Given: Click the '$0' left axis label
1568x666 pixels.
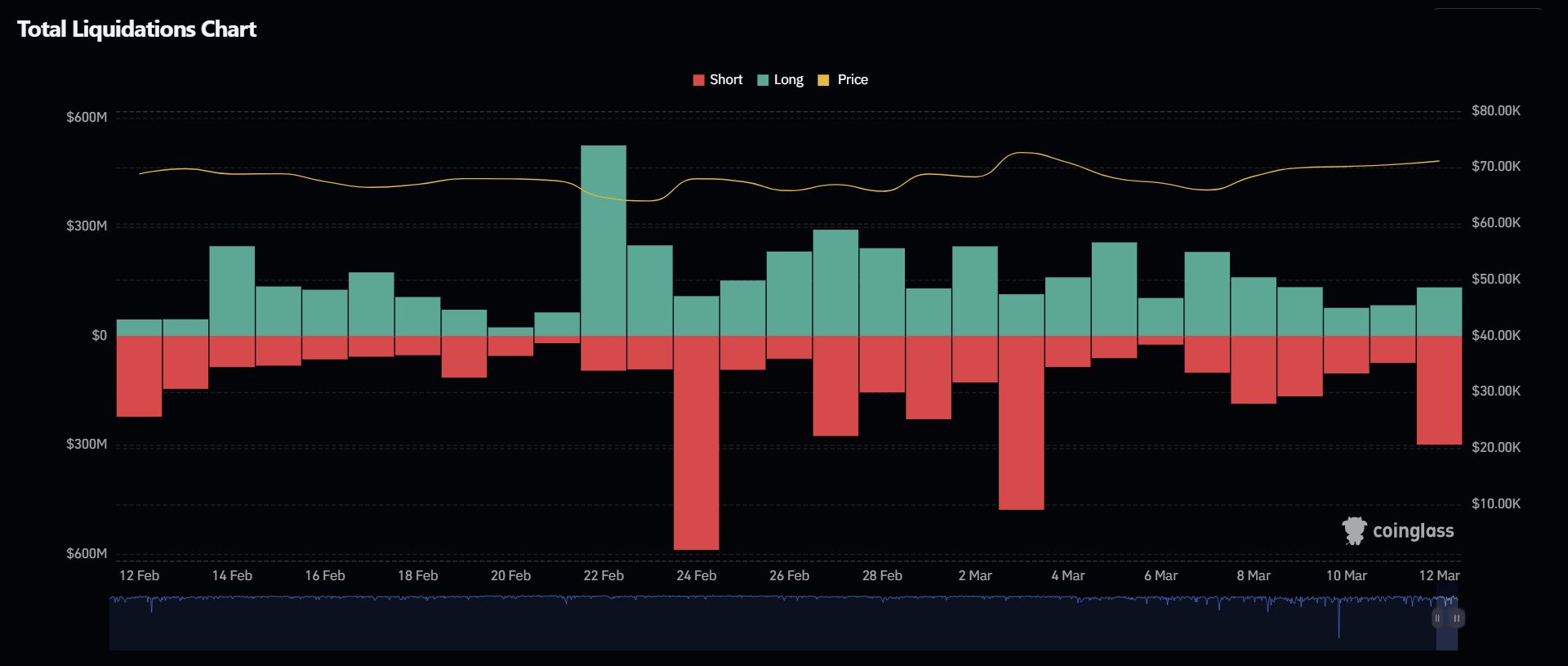Looking at the screenshot, I should pyautogui.click(x=99, y=335).
